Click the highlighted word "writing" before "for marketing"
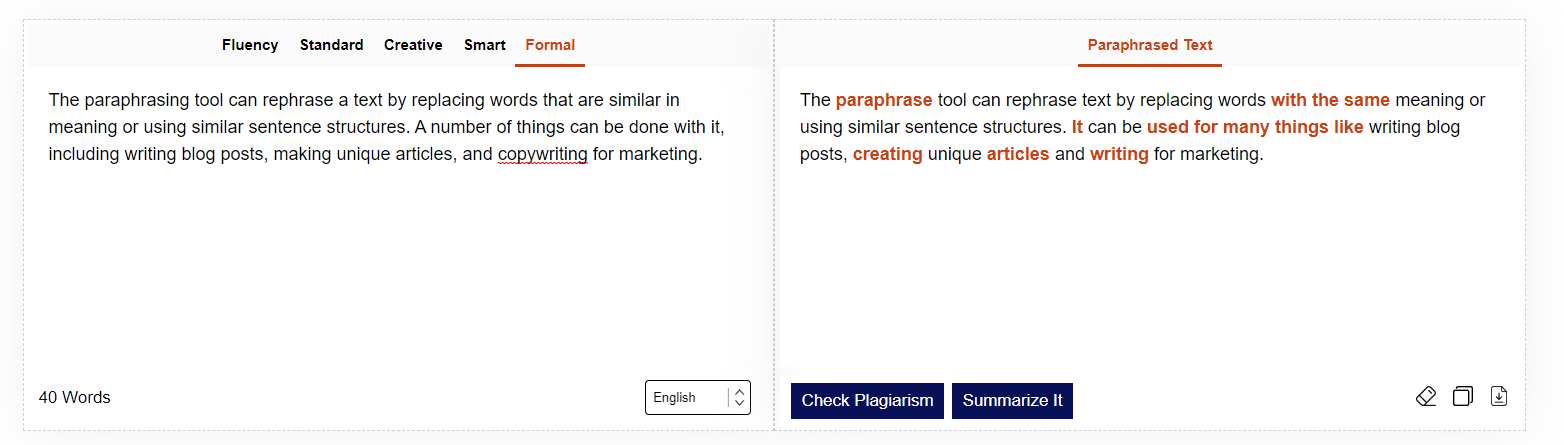Viewport: 1564px width, 445px height. point(1119,154)
